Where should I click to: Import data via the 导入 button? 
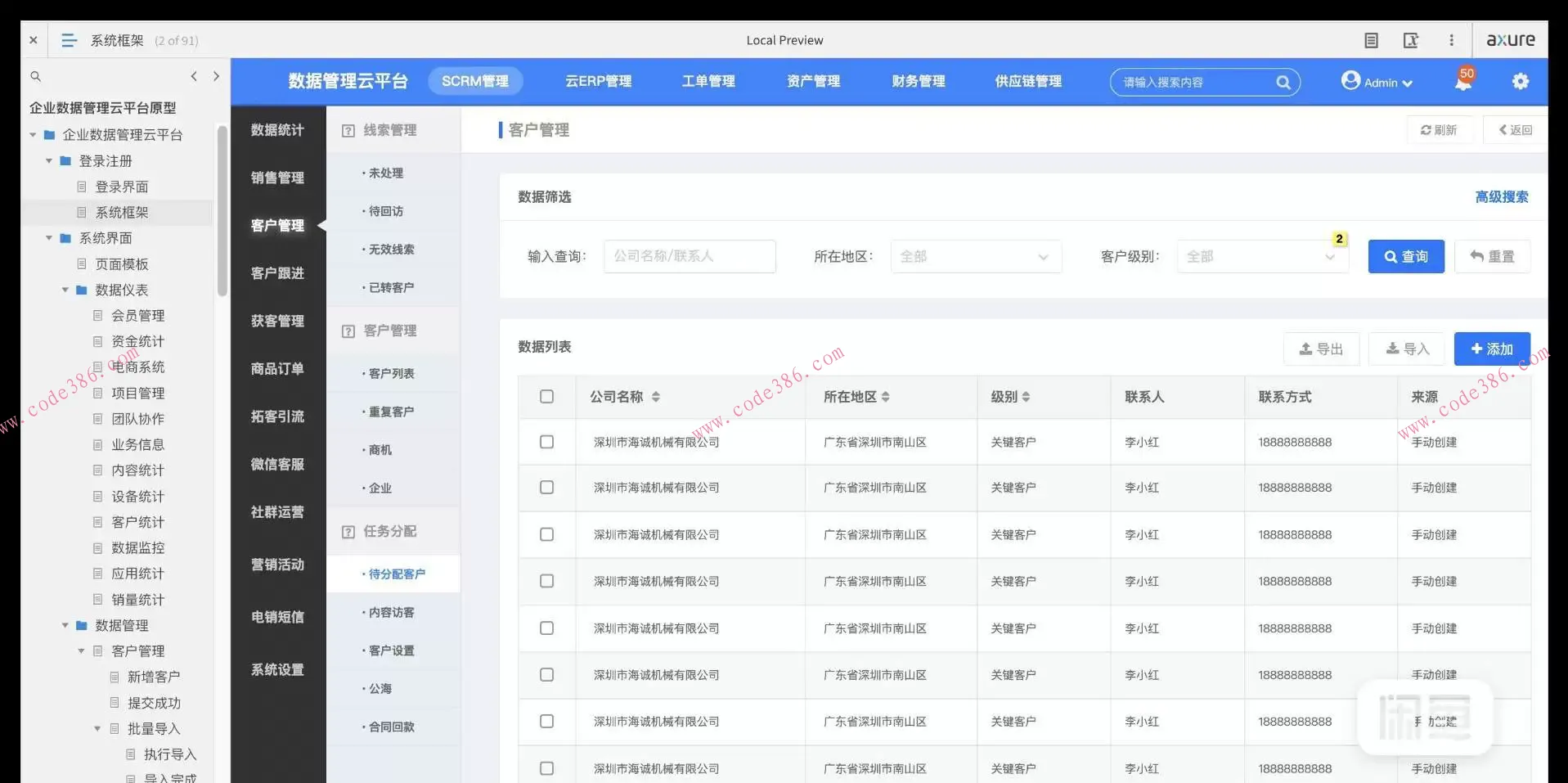coord(1407,349)
